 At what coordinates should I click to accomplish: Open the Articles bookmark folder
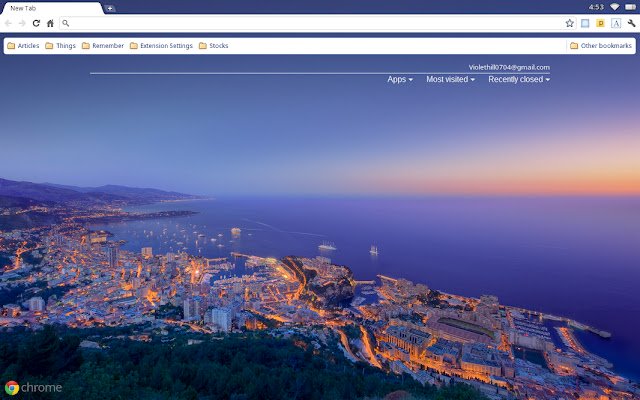[23, 46]
